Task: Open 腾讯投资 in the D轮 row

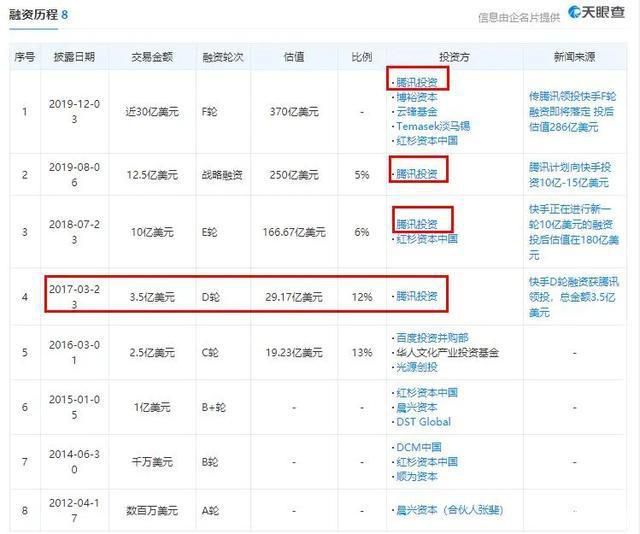Action: pos(417,297)
